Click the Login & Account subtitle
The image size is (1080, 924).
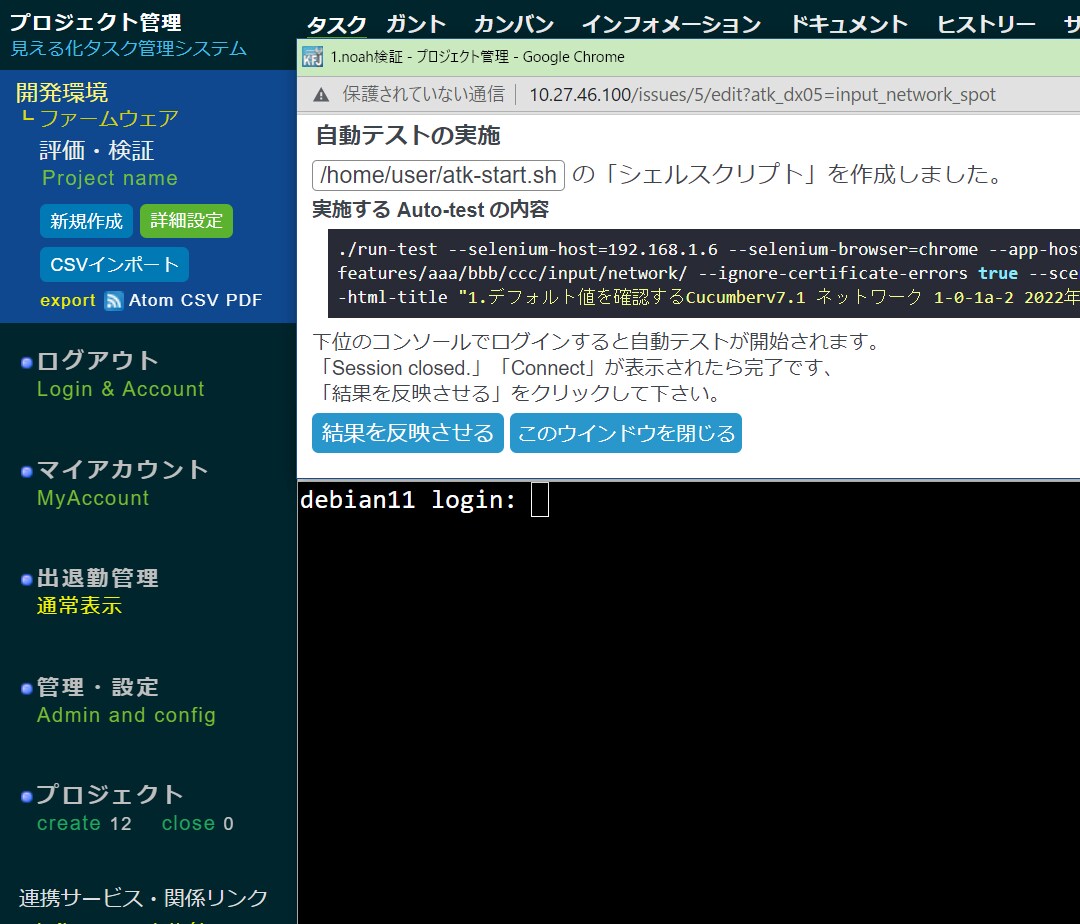[121, 389]
